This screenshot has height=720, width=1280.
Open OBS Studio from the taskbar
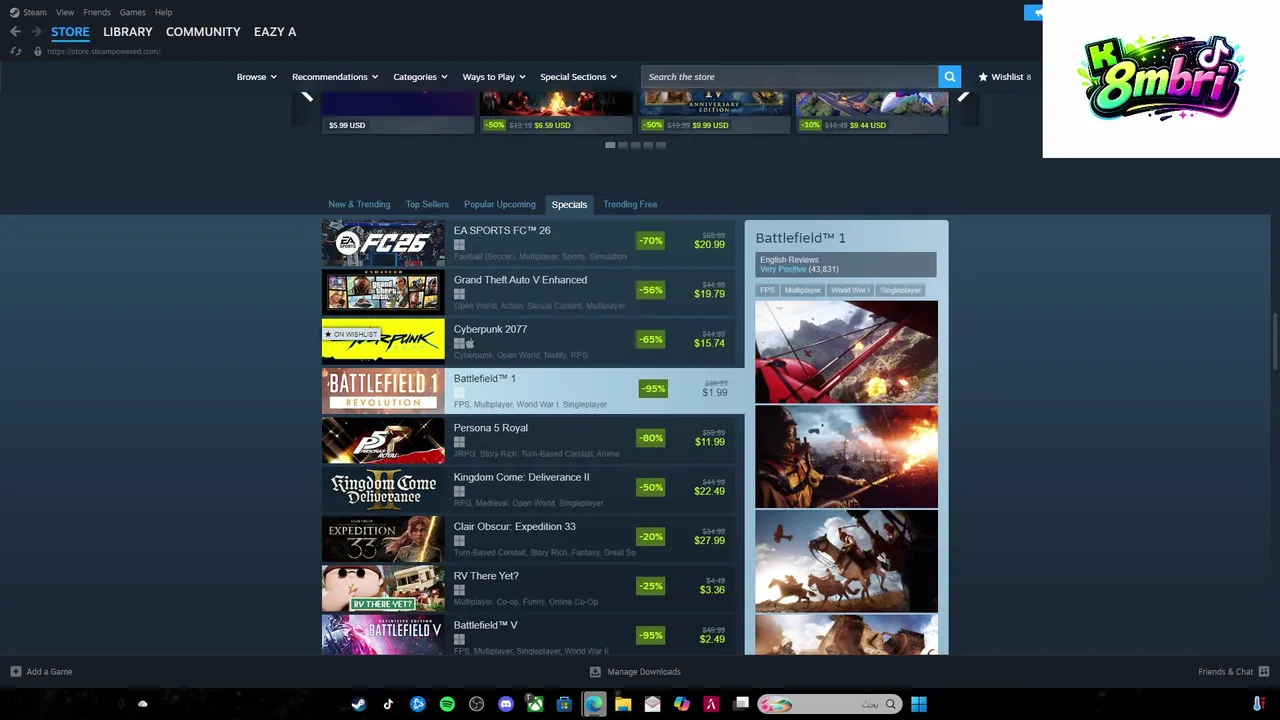477,704
